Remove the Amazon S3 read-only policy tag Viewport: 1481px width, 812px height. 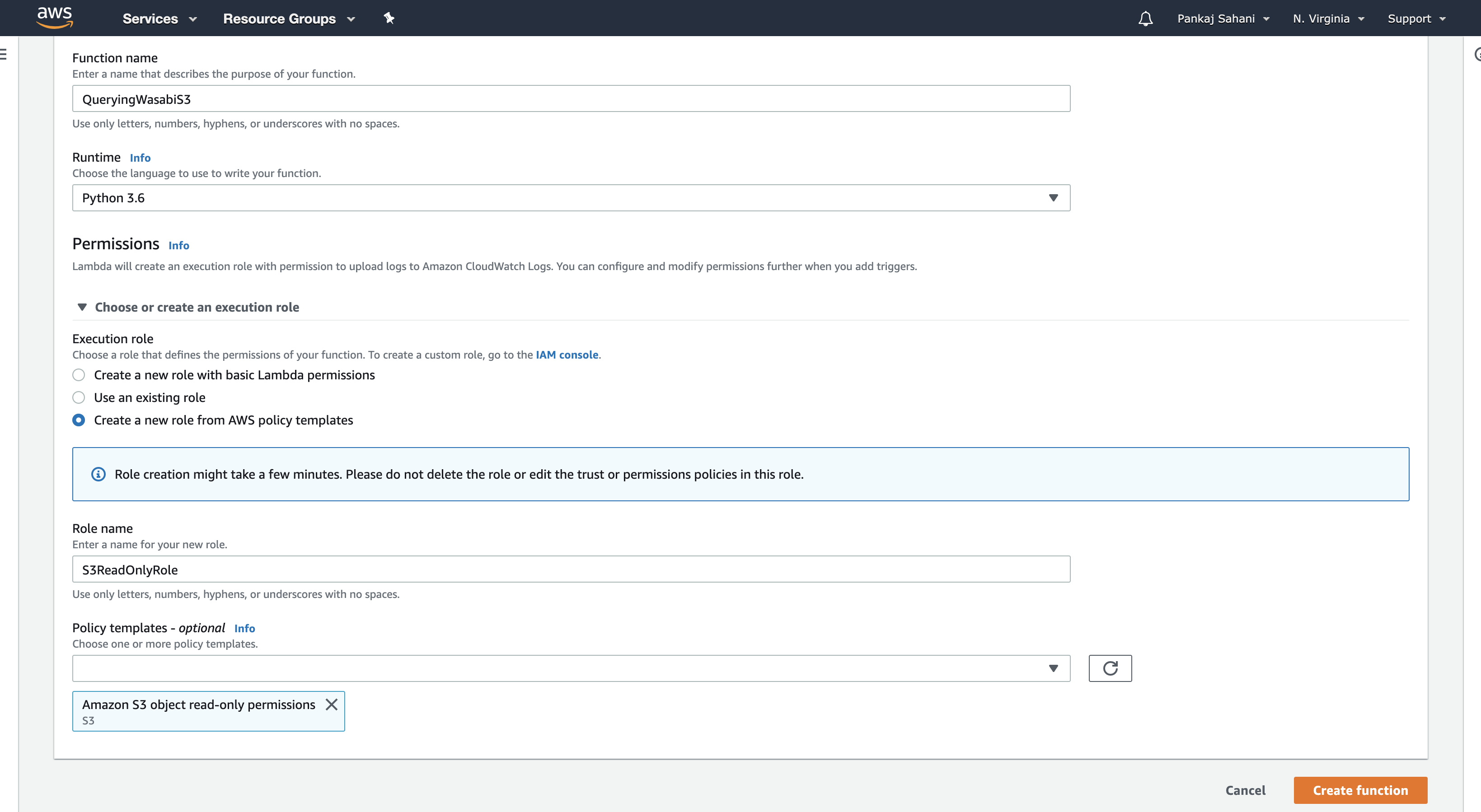click(x=331, y=704)
